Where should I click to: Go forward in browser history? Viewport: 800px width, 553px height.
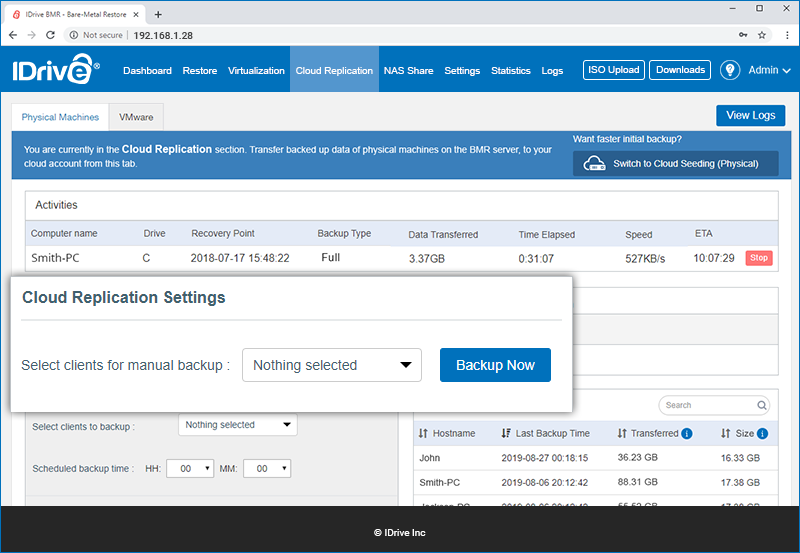[x=31, y=35]
